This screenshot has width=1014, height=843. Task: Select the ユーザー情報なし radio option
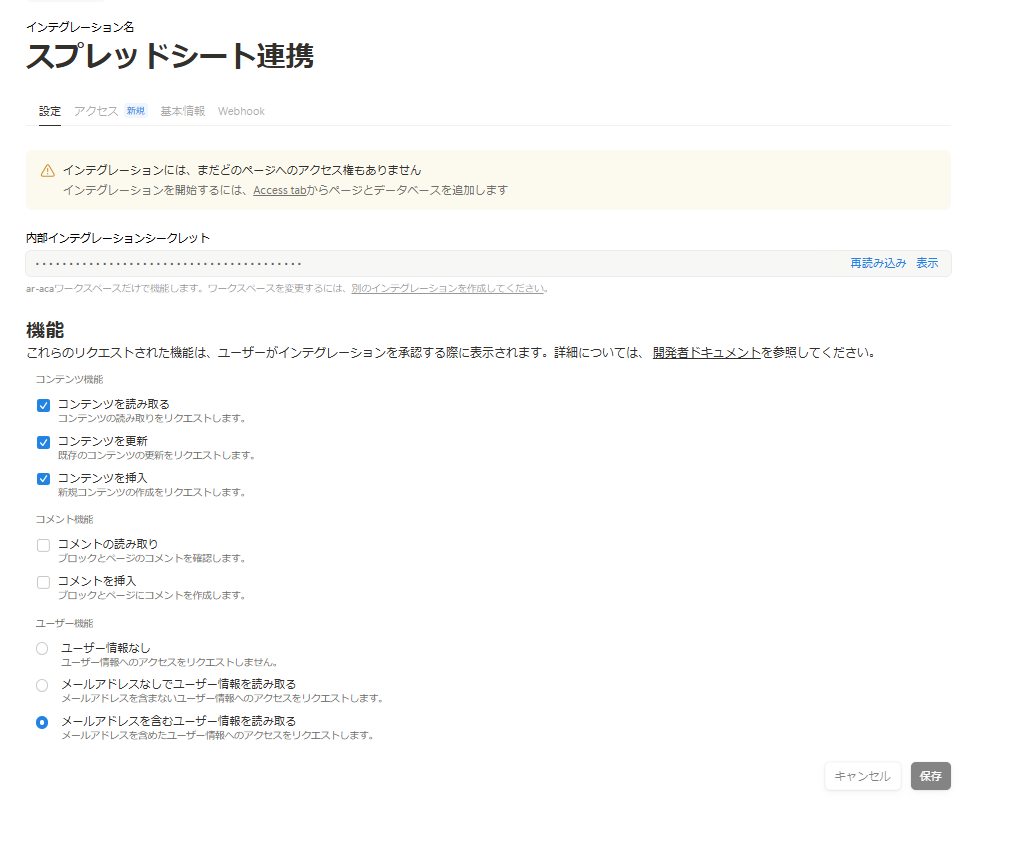point(42,649)
